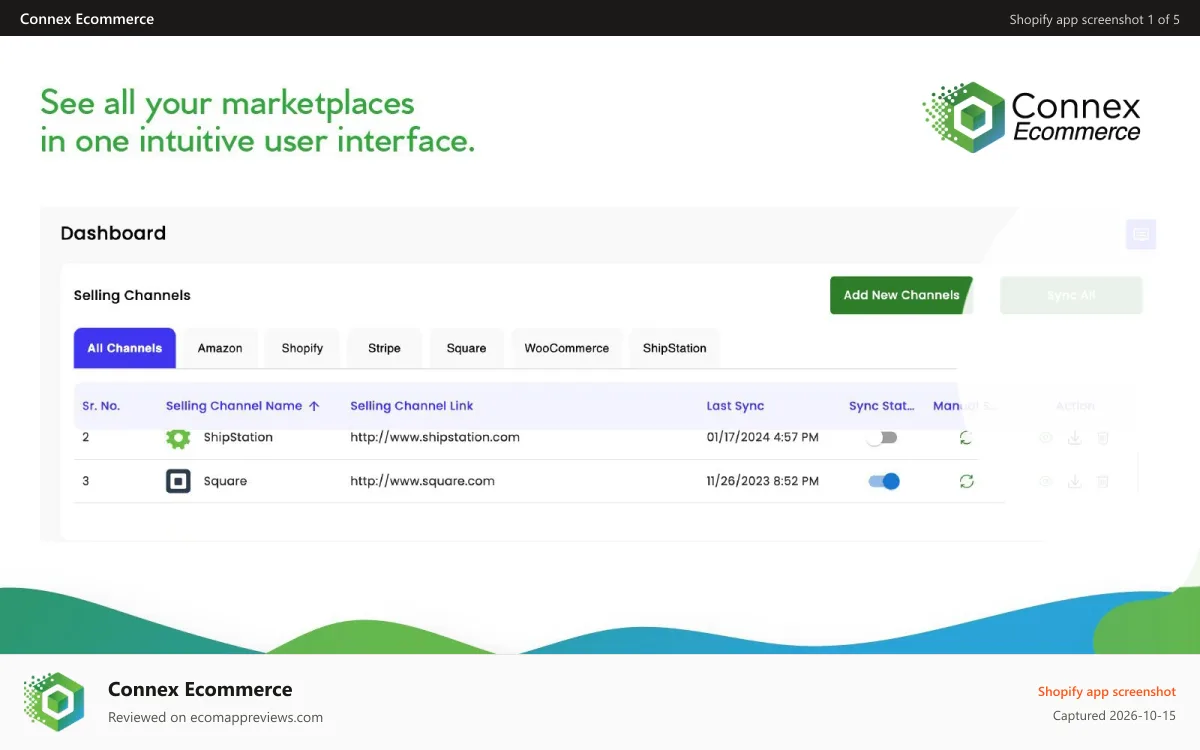Click the 01/17/2024 4:57 PM sync date

pyautogui.click(x=762, y=437)
